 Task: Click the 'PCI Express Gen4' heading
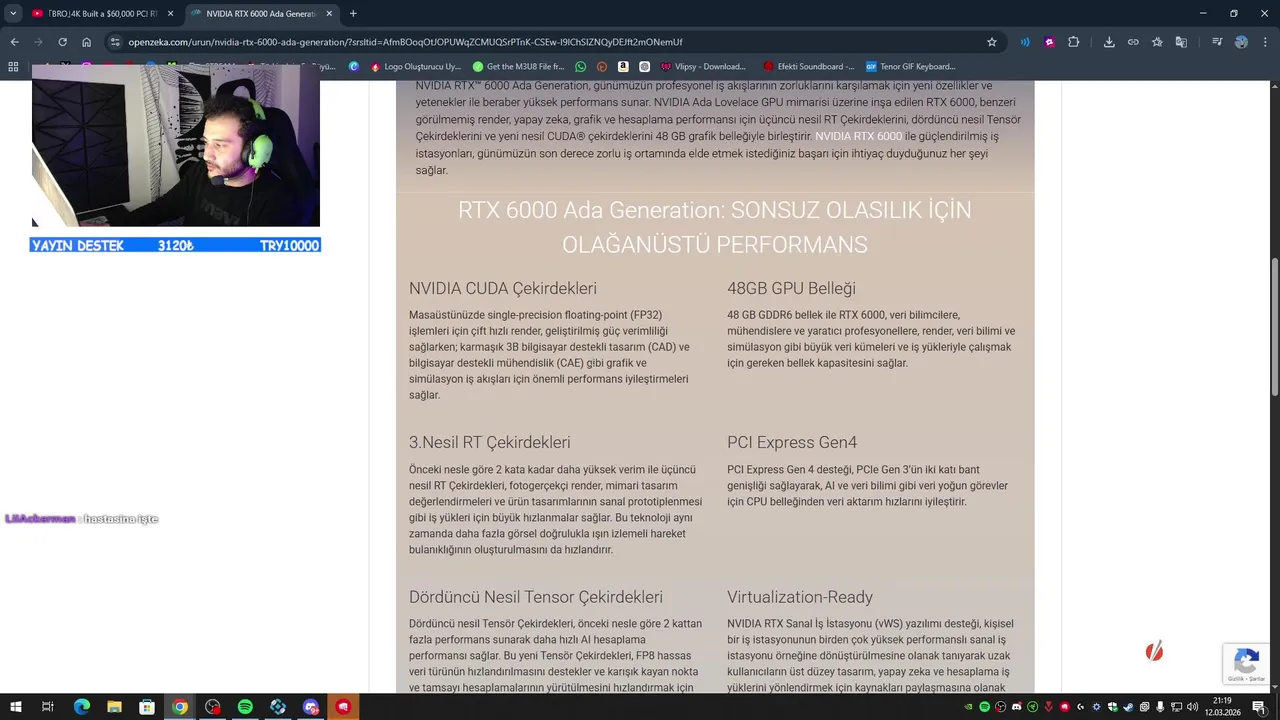(x=791, y=442)
